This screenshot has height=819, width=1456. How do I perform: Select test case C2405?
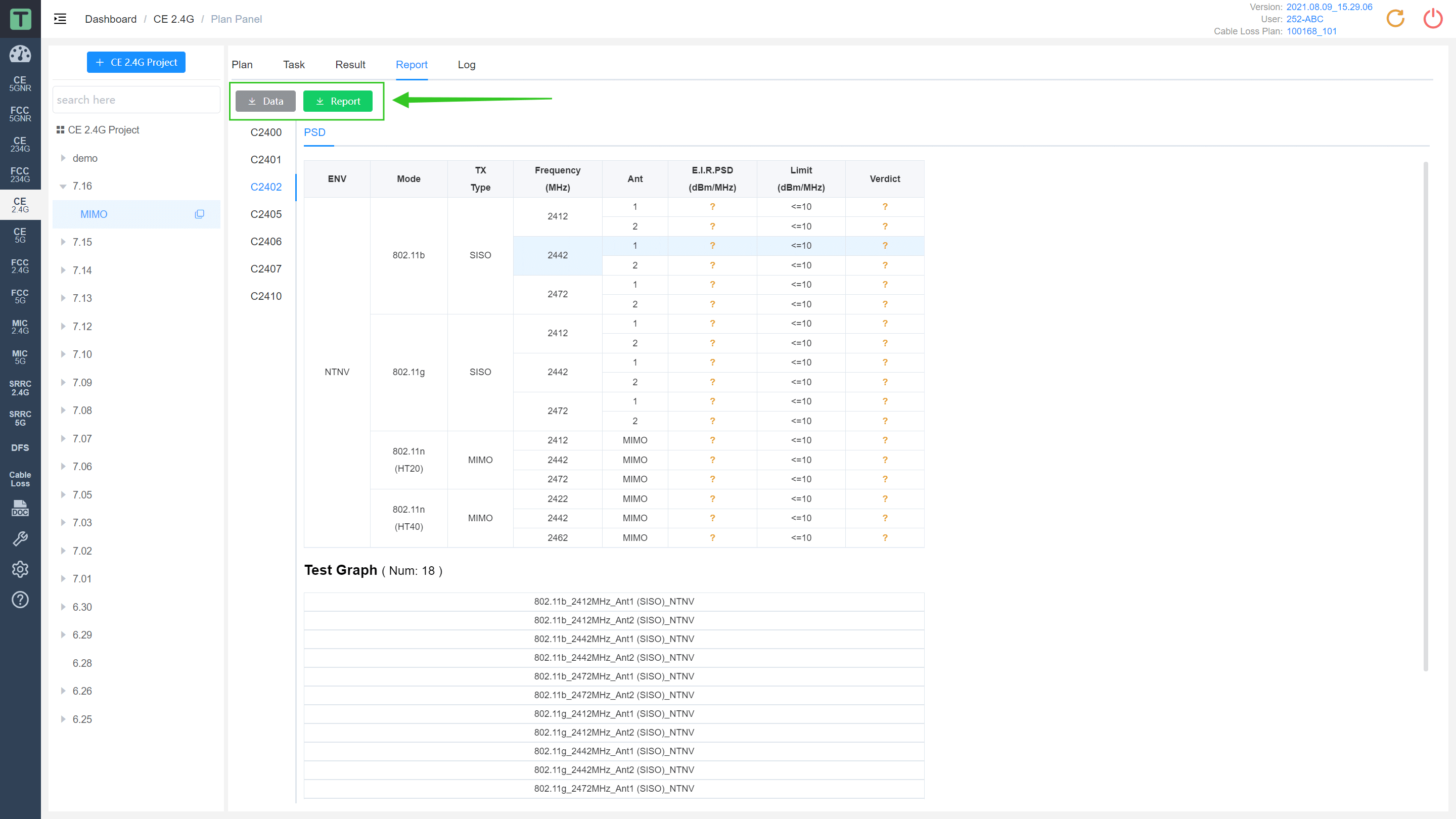coord(265,214)
